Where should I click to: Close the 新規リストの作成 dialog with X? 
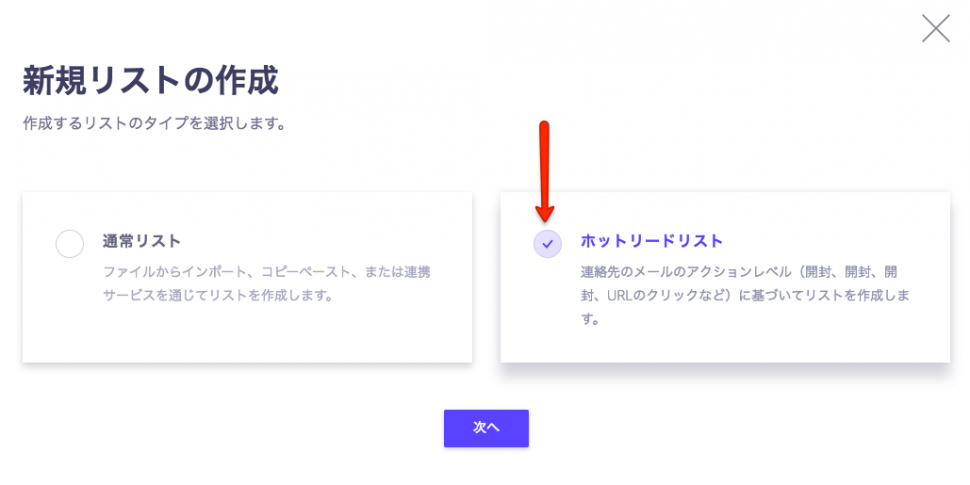(x=935, y=28)
